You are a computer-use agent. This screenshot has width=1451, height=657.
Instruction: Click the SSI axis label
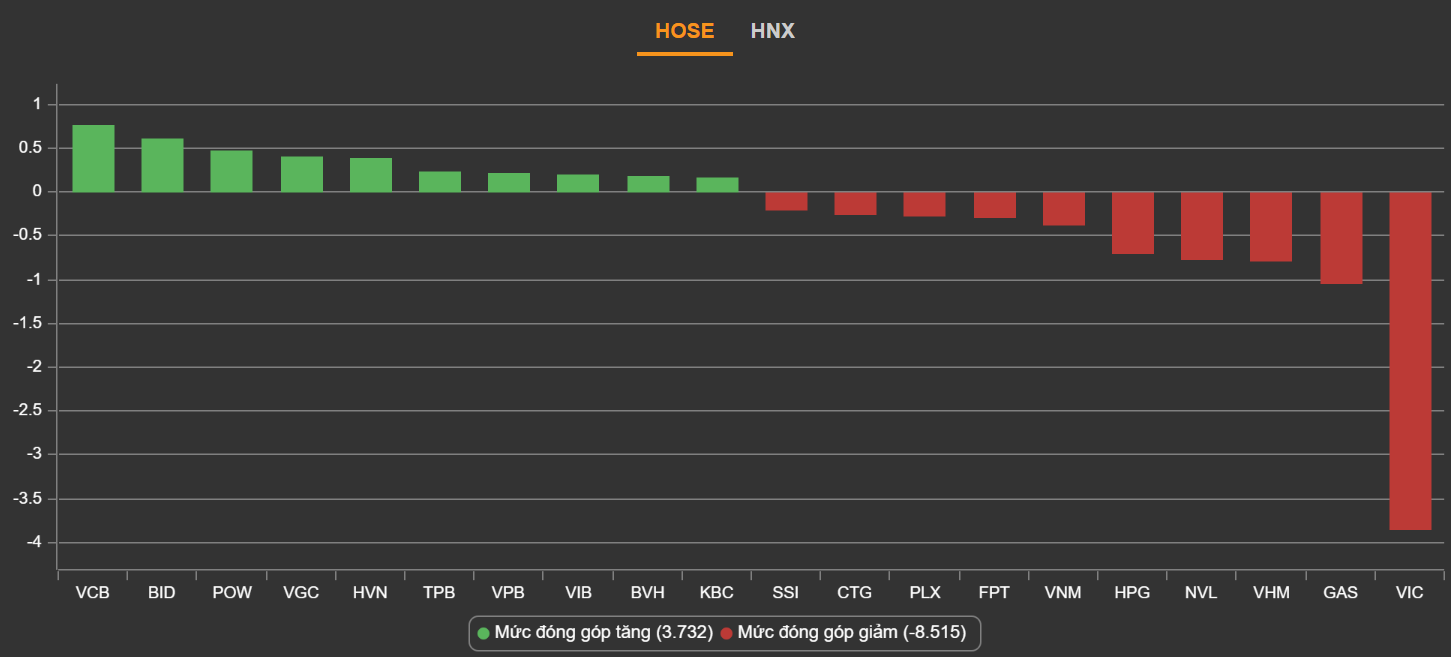(x=786, y=592)
